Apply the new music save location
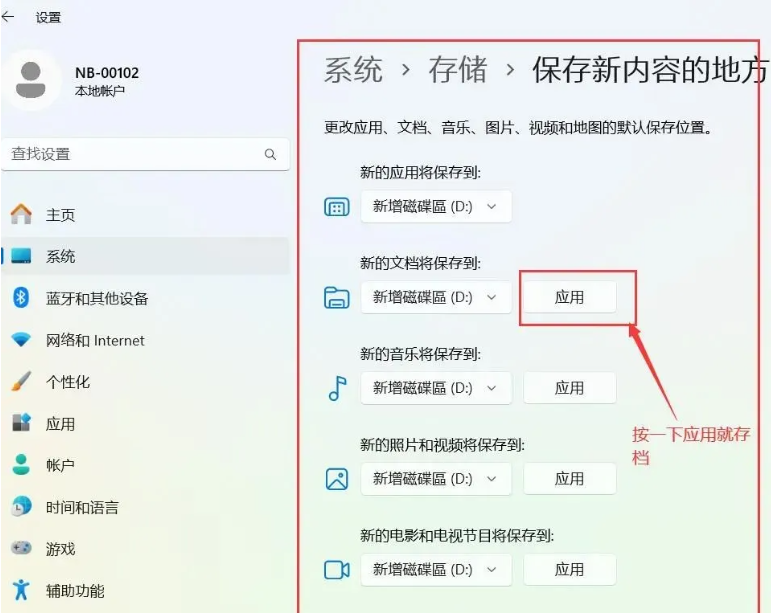 (569, 388)
